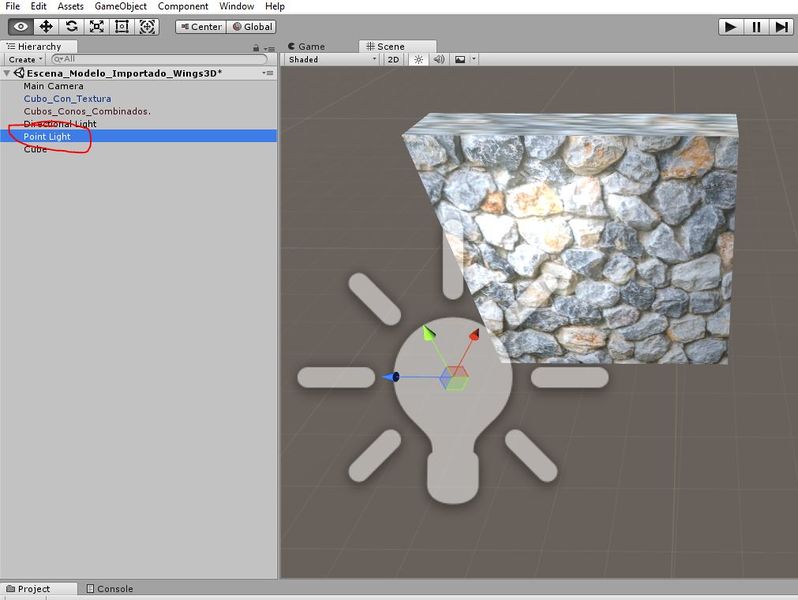Open the Edit menu
The width and height of the screenshot is (798, 600).
tap(38, 6)
